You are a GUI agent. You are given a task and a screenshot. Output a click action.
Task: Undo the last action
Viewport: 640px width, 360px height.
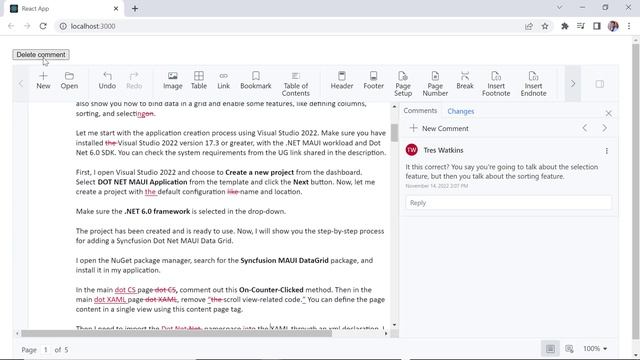pyautogui.click(x=107, y=80)
